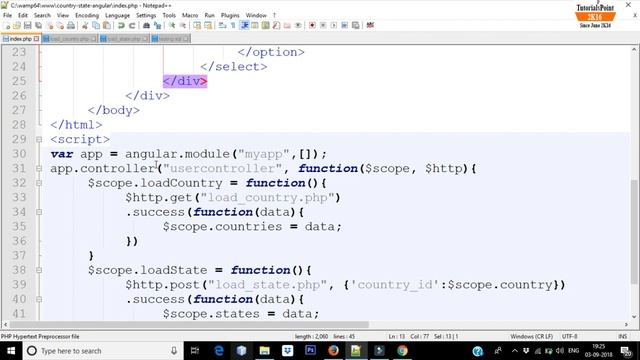The width and height of the screenshot is (640, 360).
Task: Save the current file with the Save icon
Action: [x=27, y=25]
